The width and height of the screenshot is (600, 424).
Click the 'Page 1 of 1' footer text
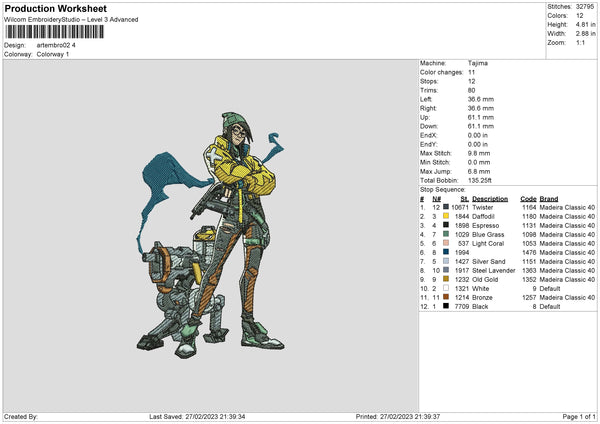(x=579, y=416)
